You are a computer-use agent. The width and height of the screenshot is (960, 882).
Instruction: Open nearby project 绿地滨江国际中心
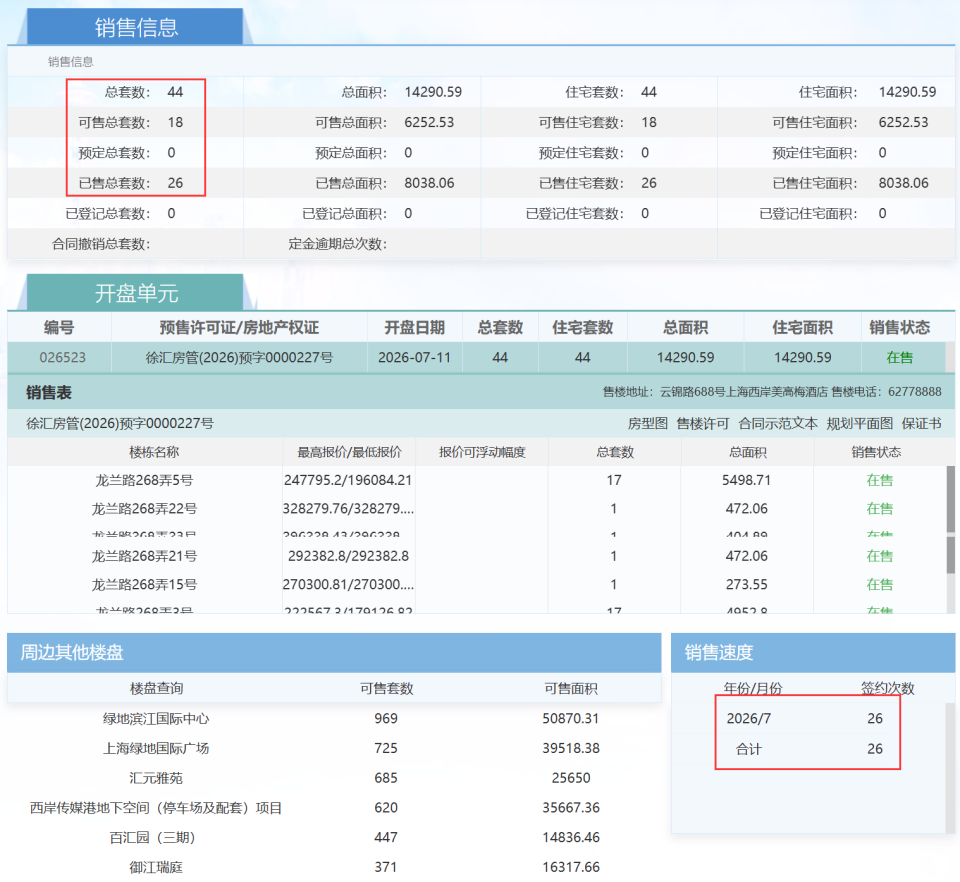[x=156, y=719]
